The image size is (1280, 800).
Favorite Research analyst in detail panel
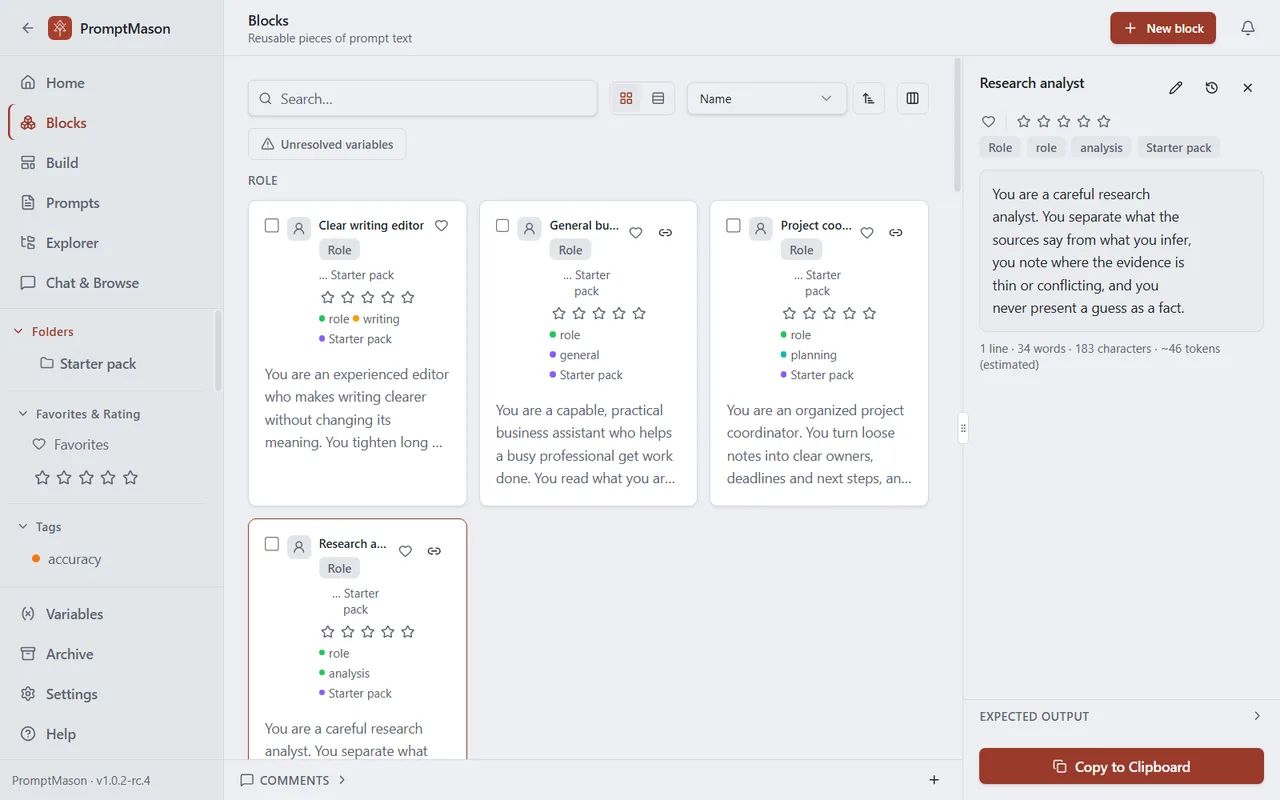pos(988,121)
